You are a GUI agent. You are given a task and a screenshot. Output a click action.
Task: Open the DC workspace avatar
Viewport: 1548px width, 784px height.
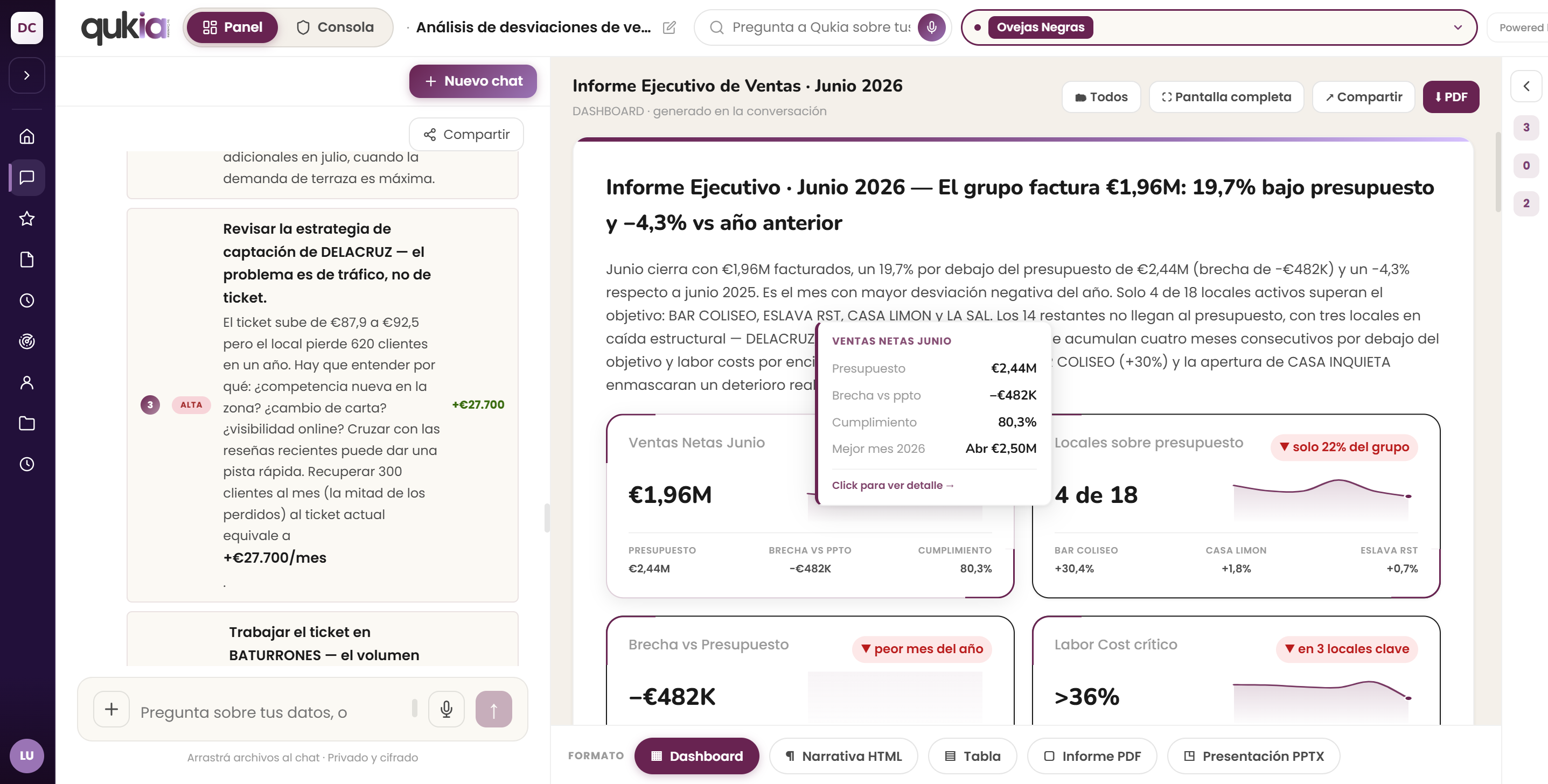(x=26, y=27)
